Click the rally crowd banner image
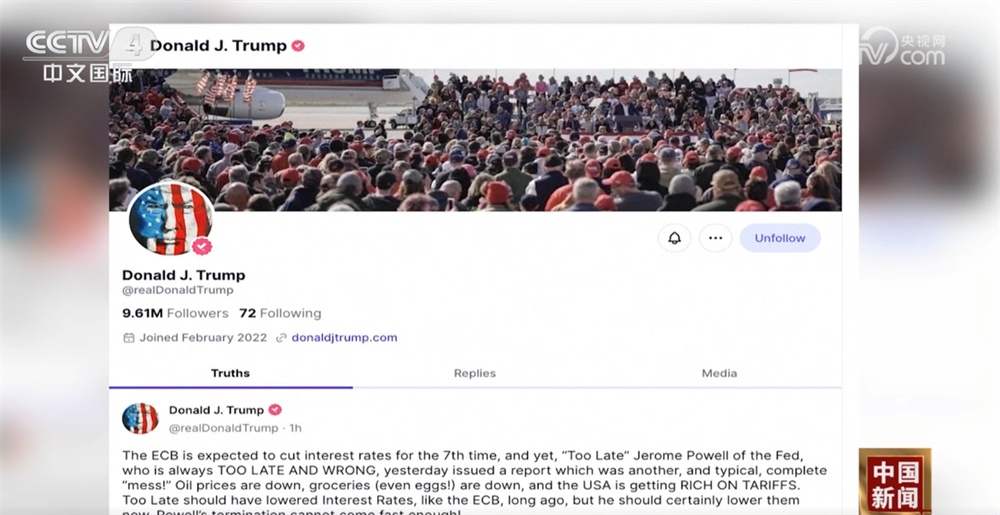 [475, 140]
